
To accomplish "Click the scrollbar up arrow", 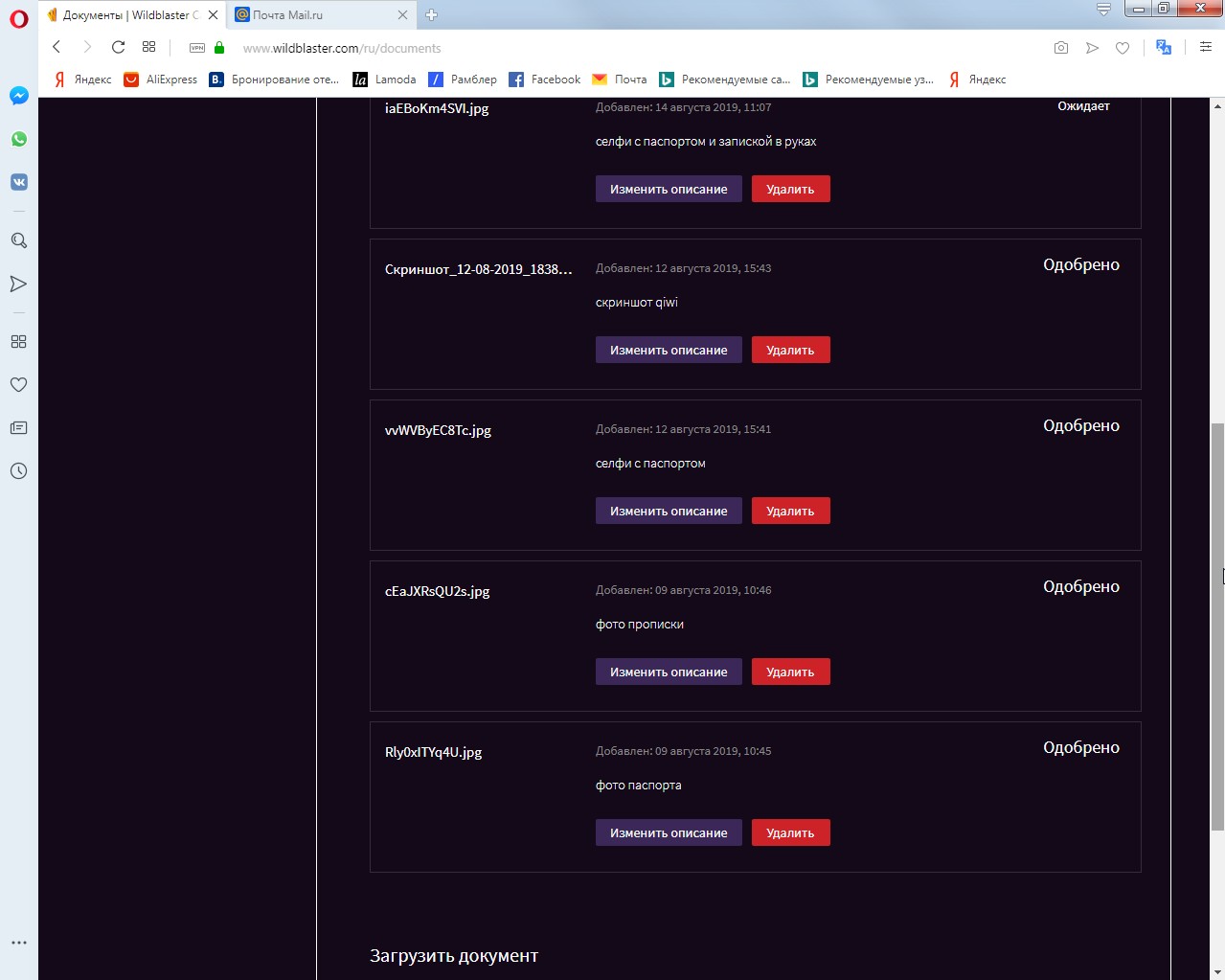I will click(x=1217, y=104).
